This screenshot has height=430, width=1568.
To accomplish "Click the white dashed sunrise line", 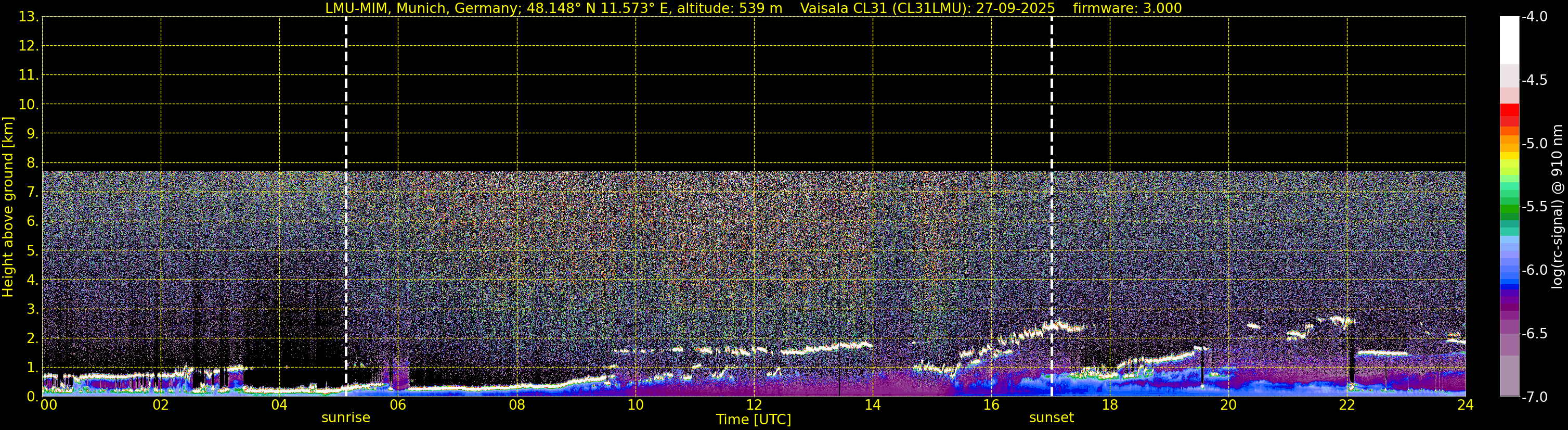I will pyautogui.click(x=346, y=207).
